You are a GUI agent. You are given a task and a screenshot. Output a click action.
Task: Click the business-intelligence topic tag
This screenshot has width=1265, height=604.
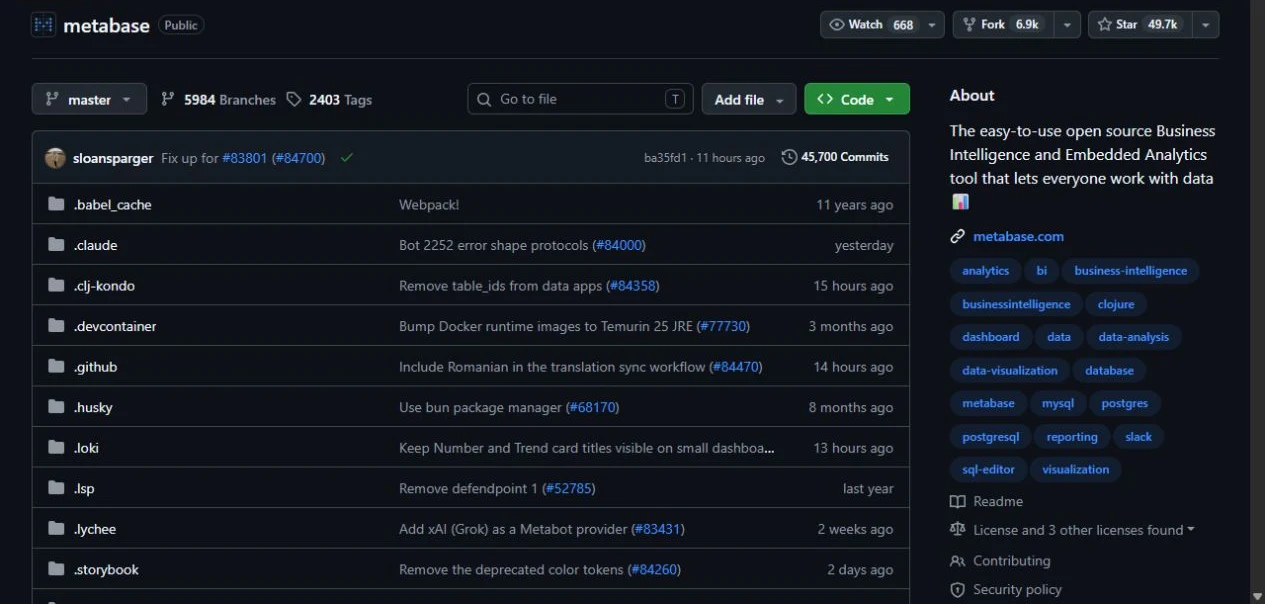[x=1131, y=271]
